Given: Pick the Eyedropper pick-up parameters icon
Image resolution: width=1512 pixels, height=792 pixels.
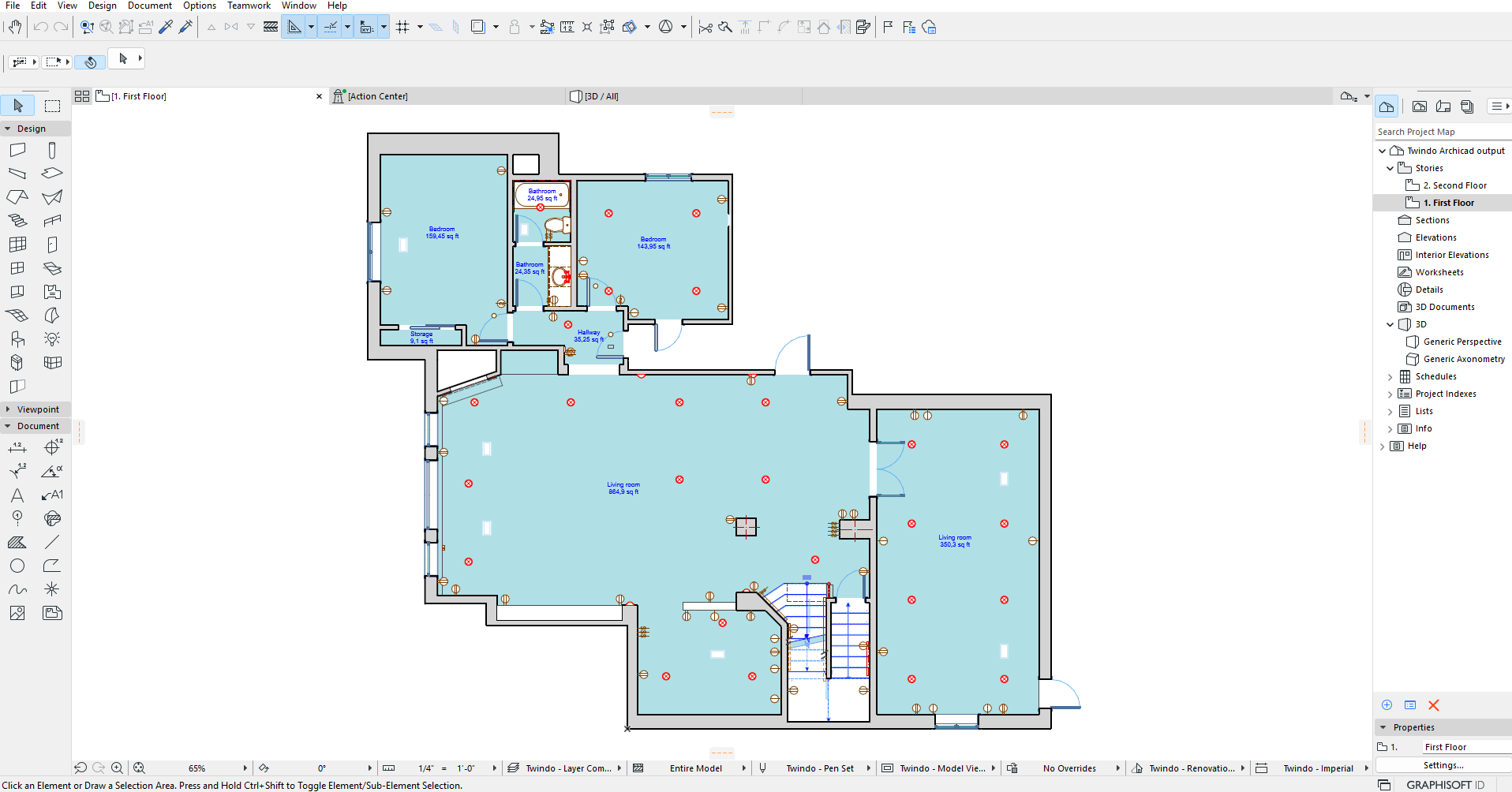Looking at the screenshot, I should pyautogui.click(x=166, y=27).
